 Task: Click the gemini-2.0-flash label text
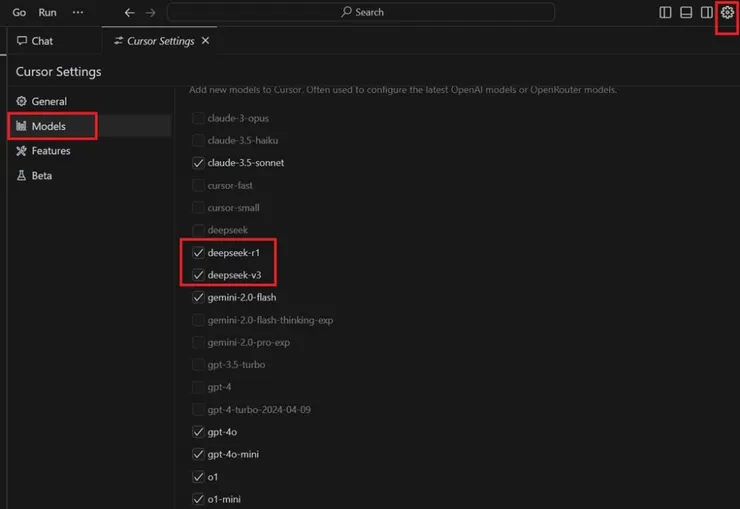click(242, 297)
